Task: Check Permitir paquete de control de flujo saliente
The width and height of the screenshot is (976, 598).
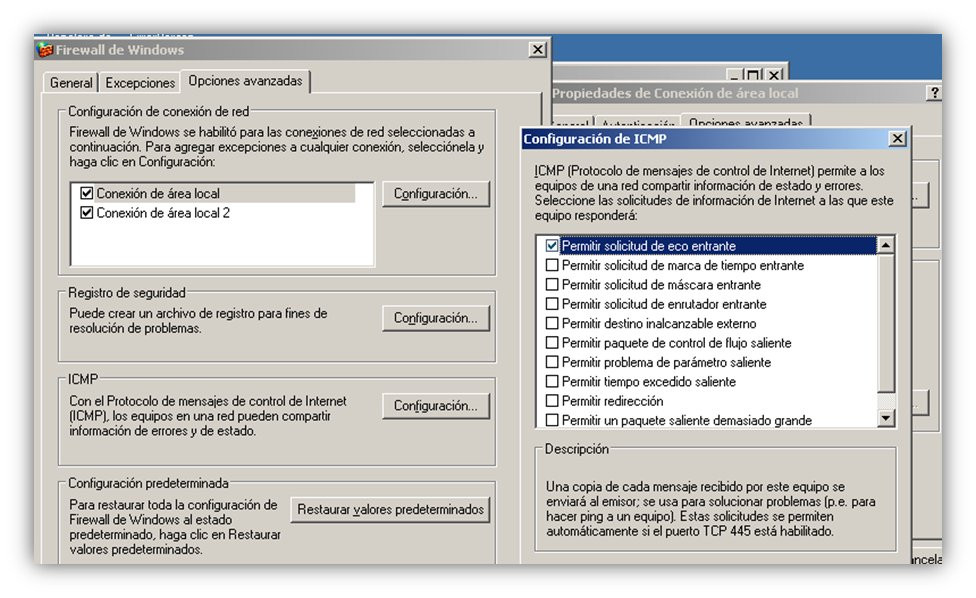Action: coord(551,342)
